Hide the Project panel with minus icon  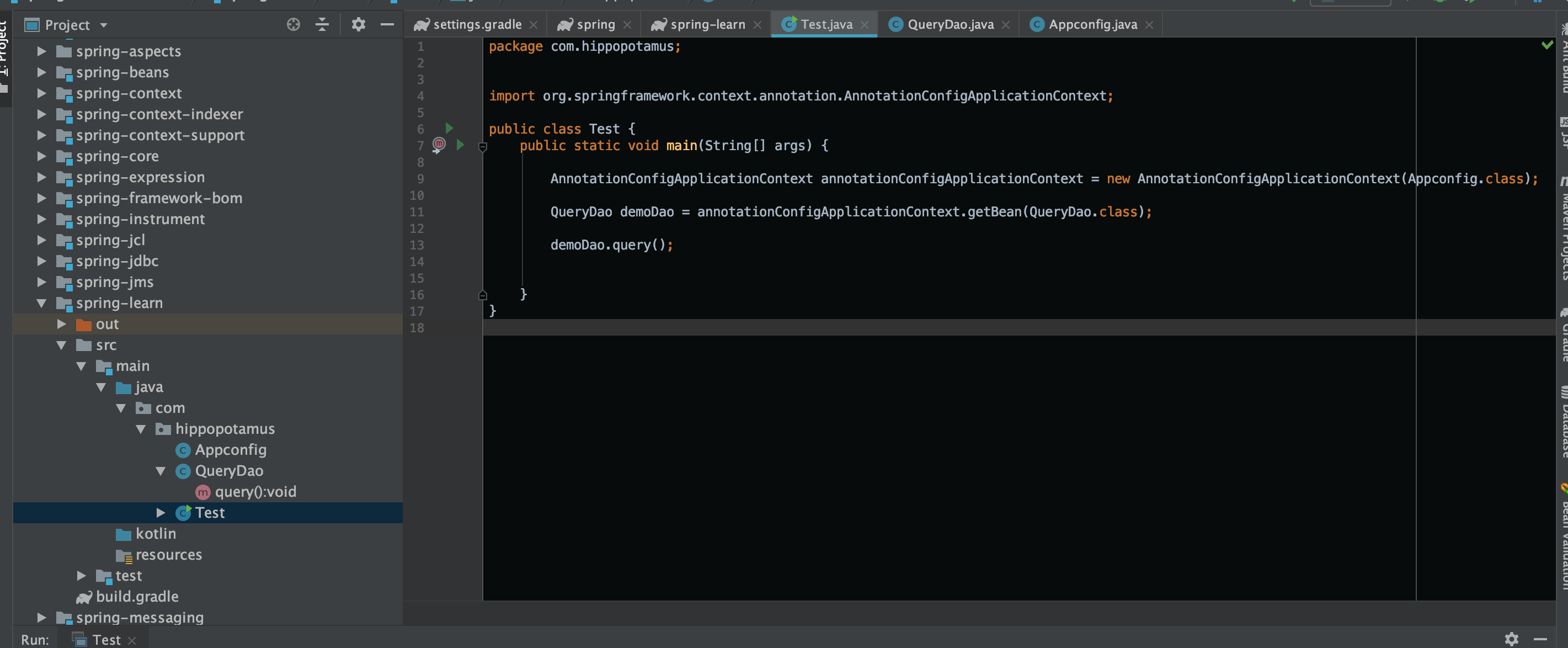coord(387,24)
